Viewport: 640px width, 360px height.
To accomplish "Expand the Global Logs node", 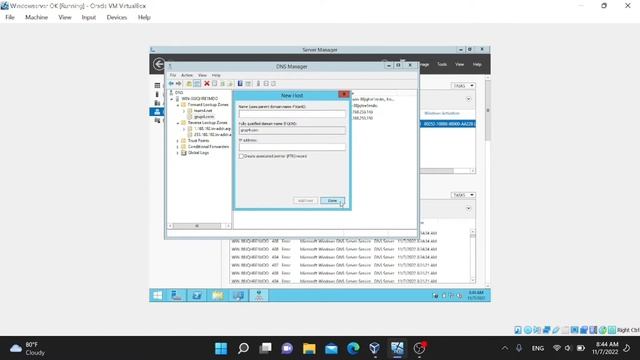I will [178, 153].
